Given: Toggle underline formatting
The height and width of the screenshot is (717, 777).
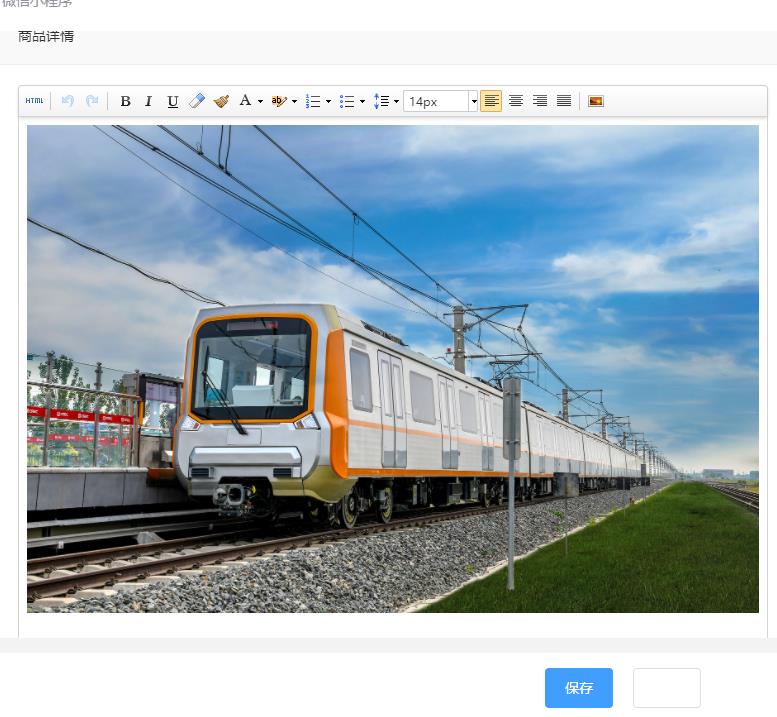Looking at the screenshot, I should tap(172, 101).
